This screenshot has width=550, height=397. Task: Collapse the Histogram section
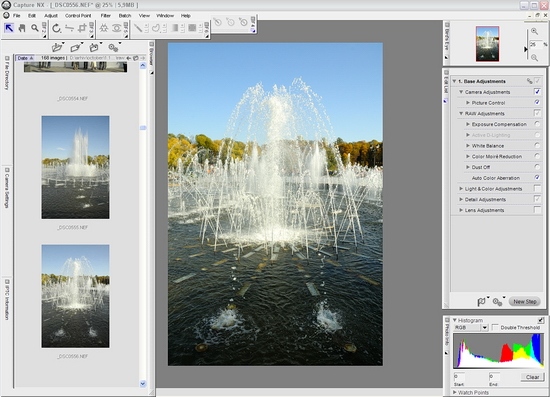455,320
